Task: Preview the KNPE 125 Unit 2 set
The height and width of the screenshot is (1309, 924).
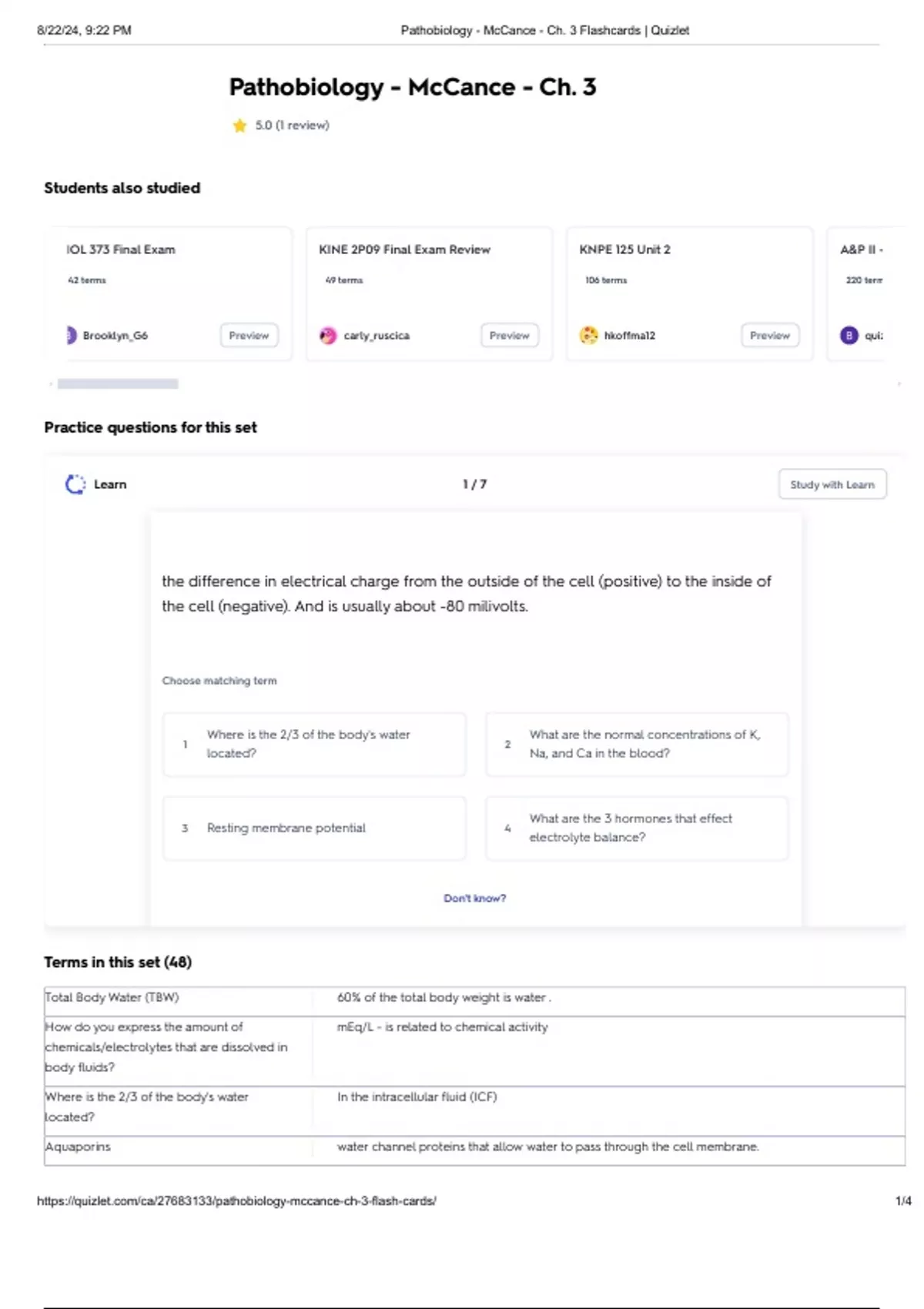Action: [770, 336]
